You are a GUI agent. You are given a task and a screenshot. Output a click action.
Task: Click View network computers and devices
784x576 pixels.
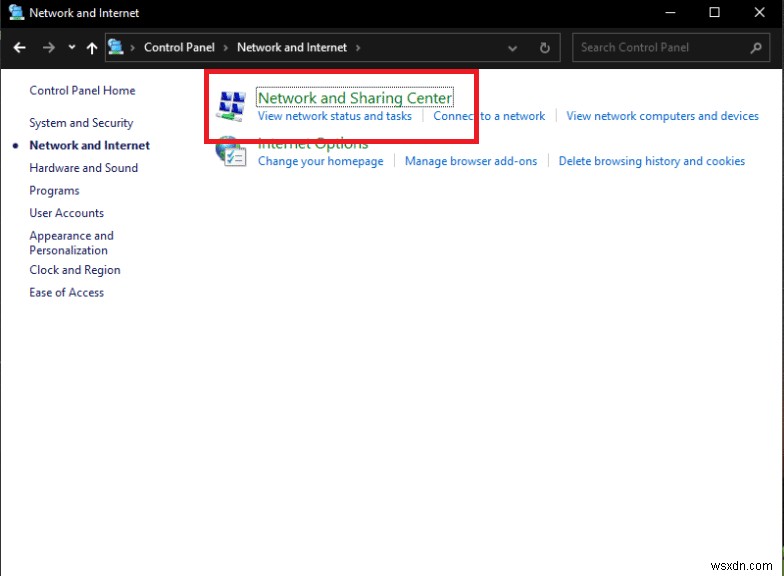(x=662, y=116)
